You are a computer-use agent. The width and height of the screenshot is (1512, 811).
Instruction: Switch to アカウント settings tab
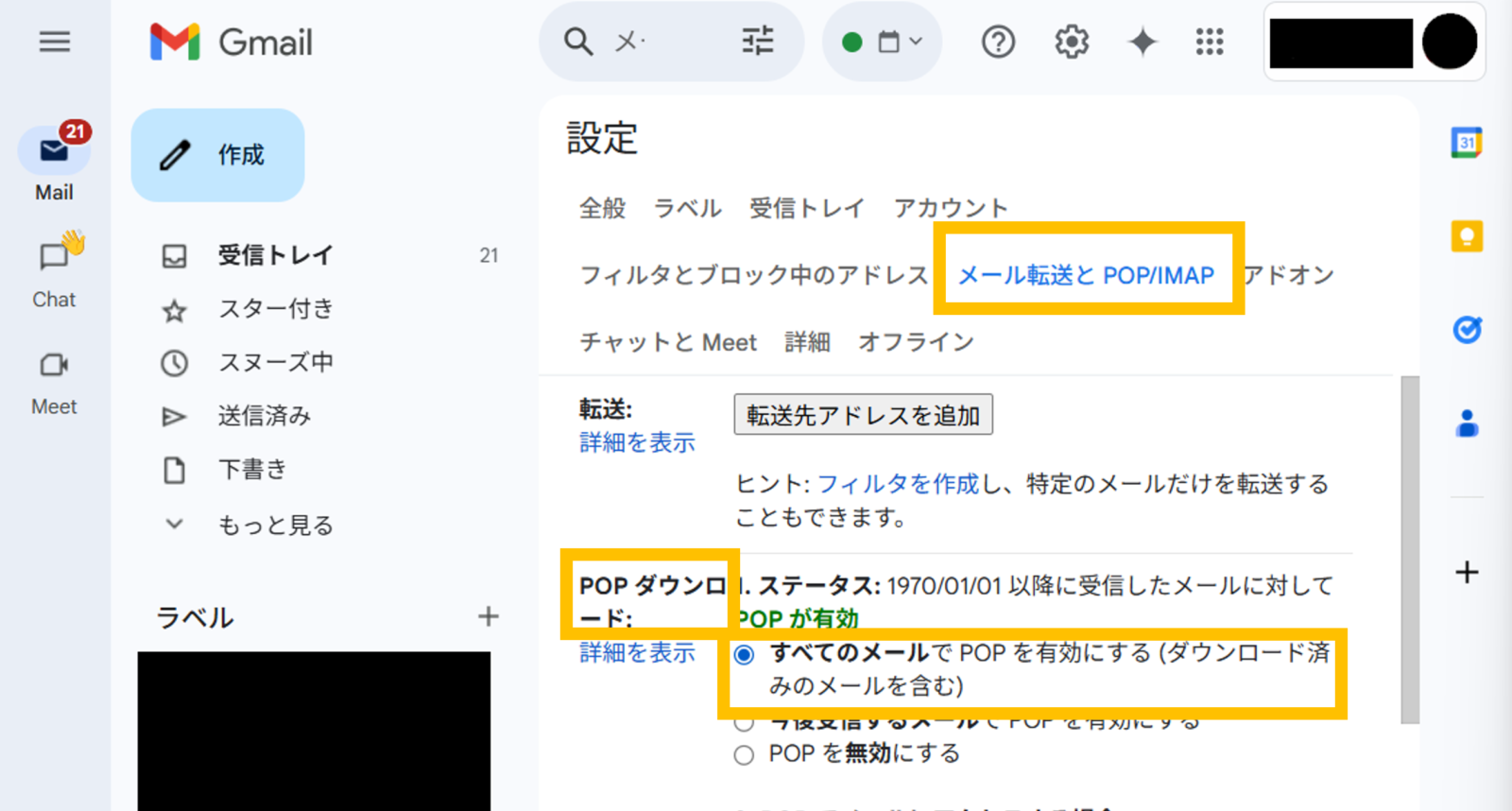(x=951, y=208)
